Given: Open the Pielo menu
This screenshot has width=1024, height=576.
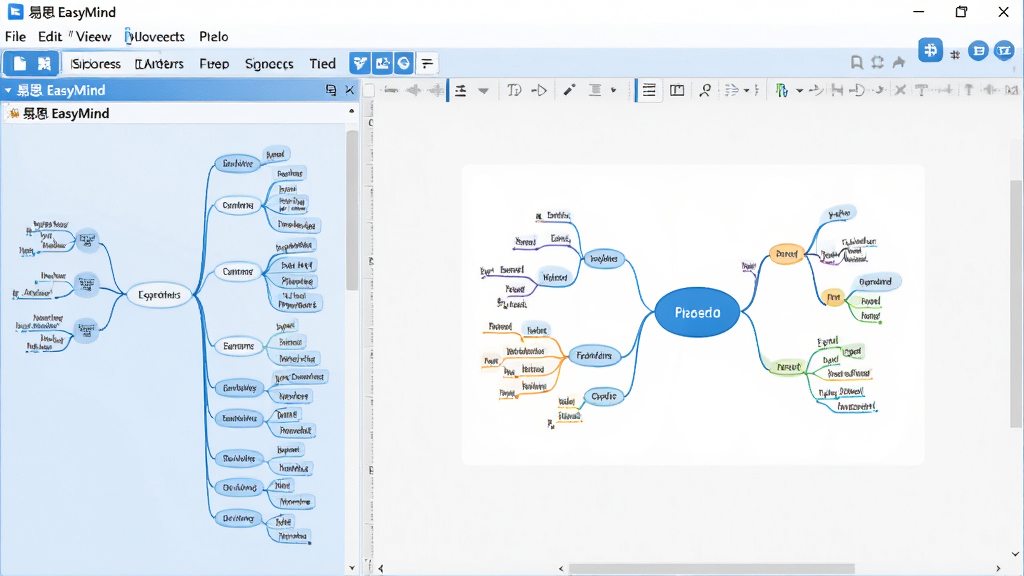Looking at the screenshot, I should pyautogui.click(x=214, y=37).
